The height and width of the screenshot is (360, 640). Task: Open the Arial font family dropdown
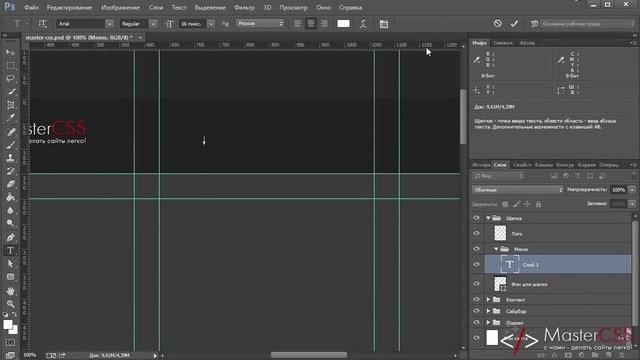(x=109, y=24)
